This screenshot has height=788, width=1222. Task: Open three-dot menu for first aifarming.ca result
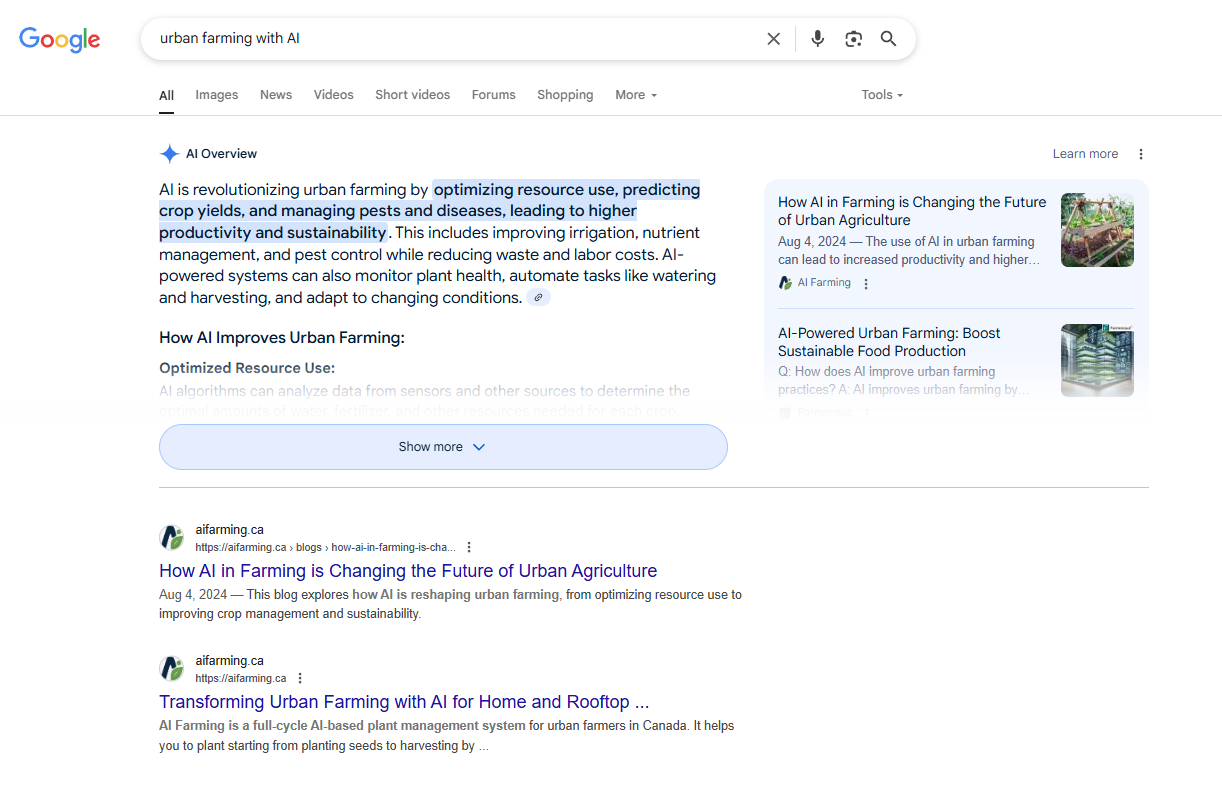469,547
